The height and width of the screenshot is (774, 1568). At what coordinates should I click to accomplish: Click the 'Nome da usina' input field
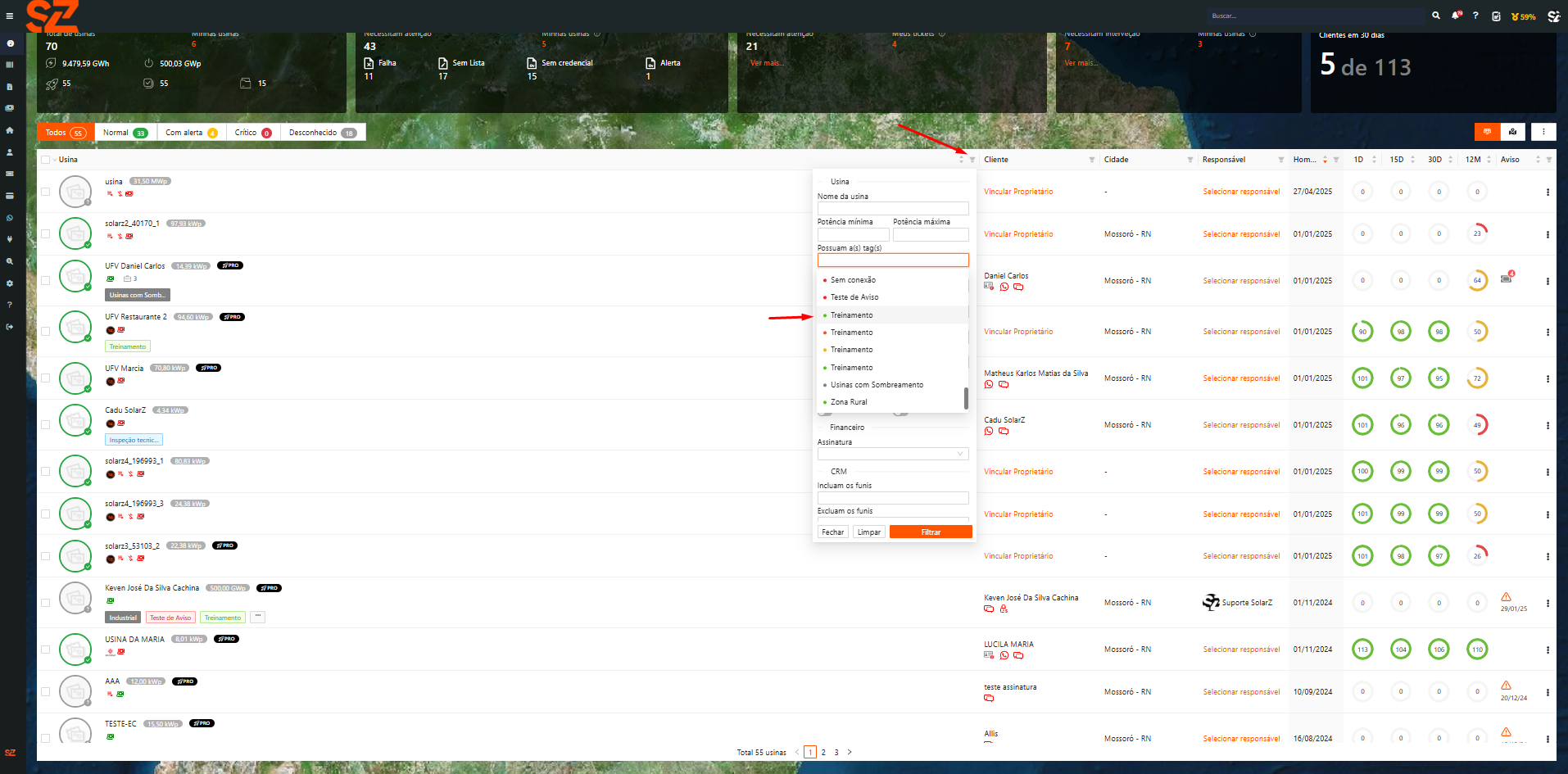coord(893,209)
